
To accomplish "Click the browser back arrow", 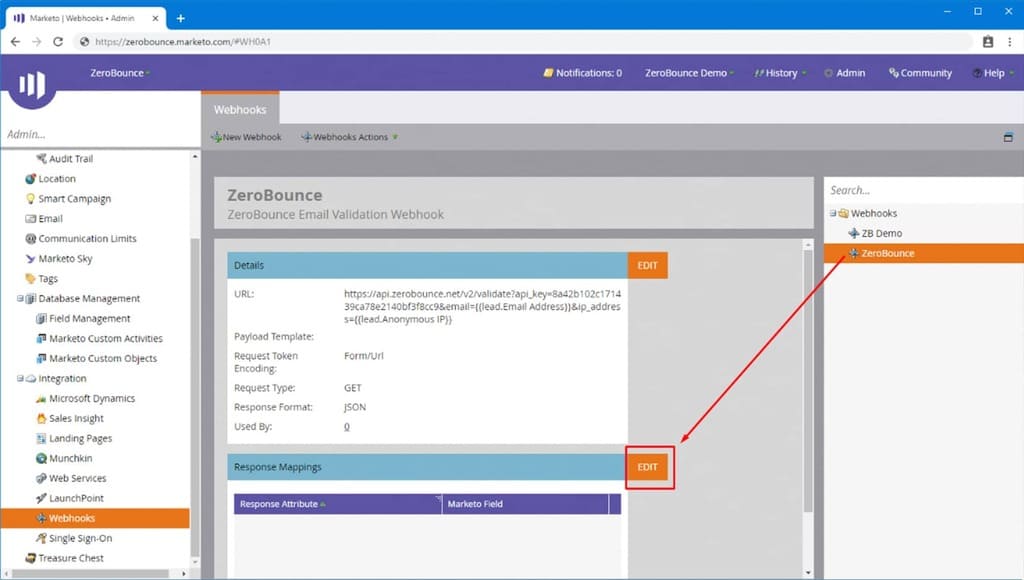I will point(16,42).
